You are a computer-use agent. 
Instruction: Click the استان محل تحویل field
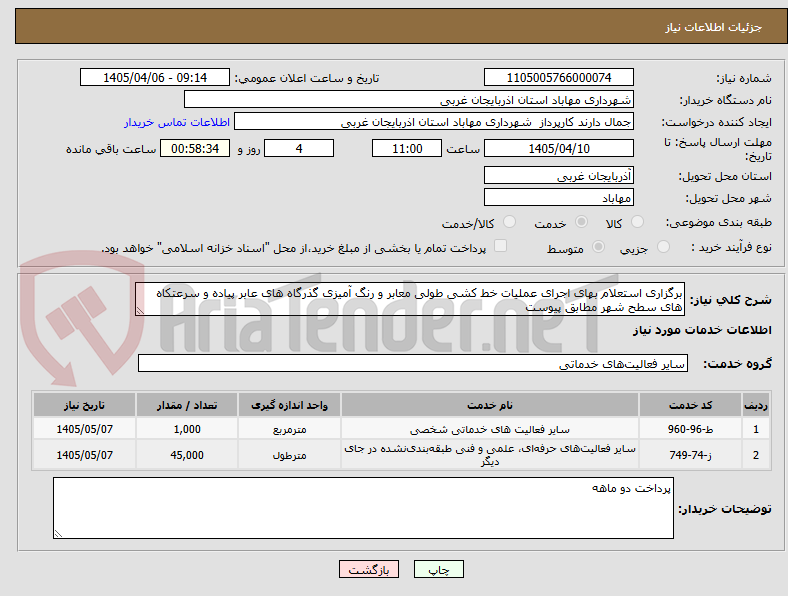(558, 175)
